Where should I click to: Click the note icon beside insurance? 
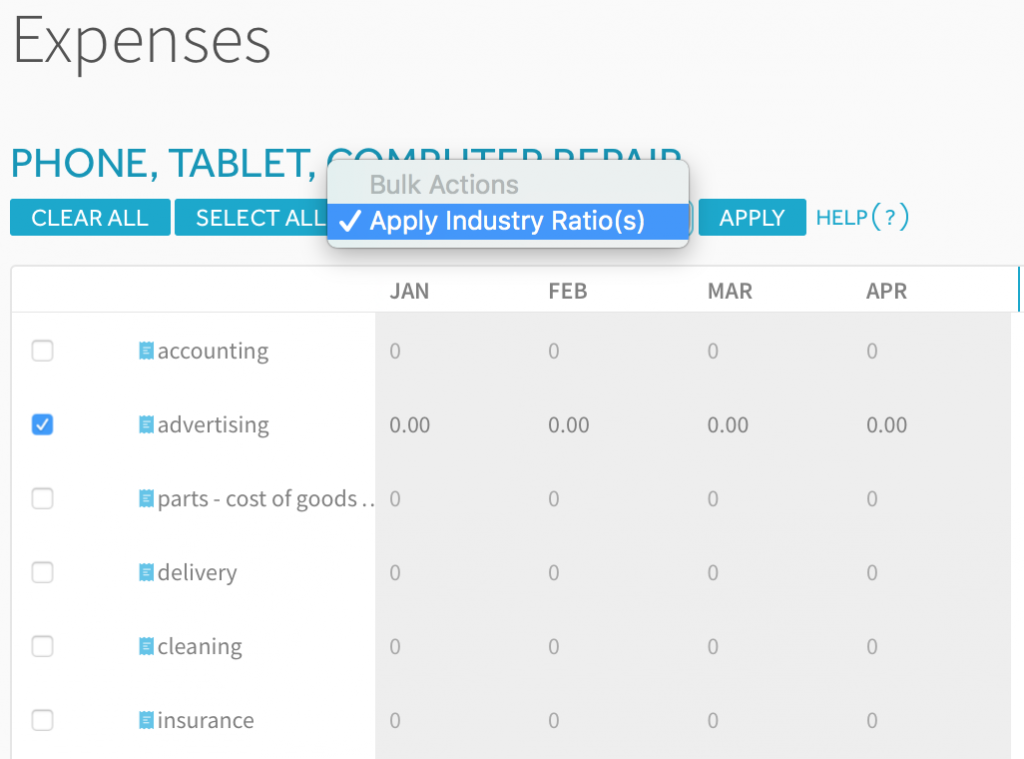[x=146, y=720]
